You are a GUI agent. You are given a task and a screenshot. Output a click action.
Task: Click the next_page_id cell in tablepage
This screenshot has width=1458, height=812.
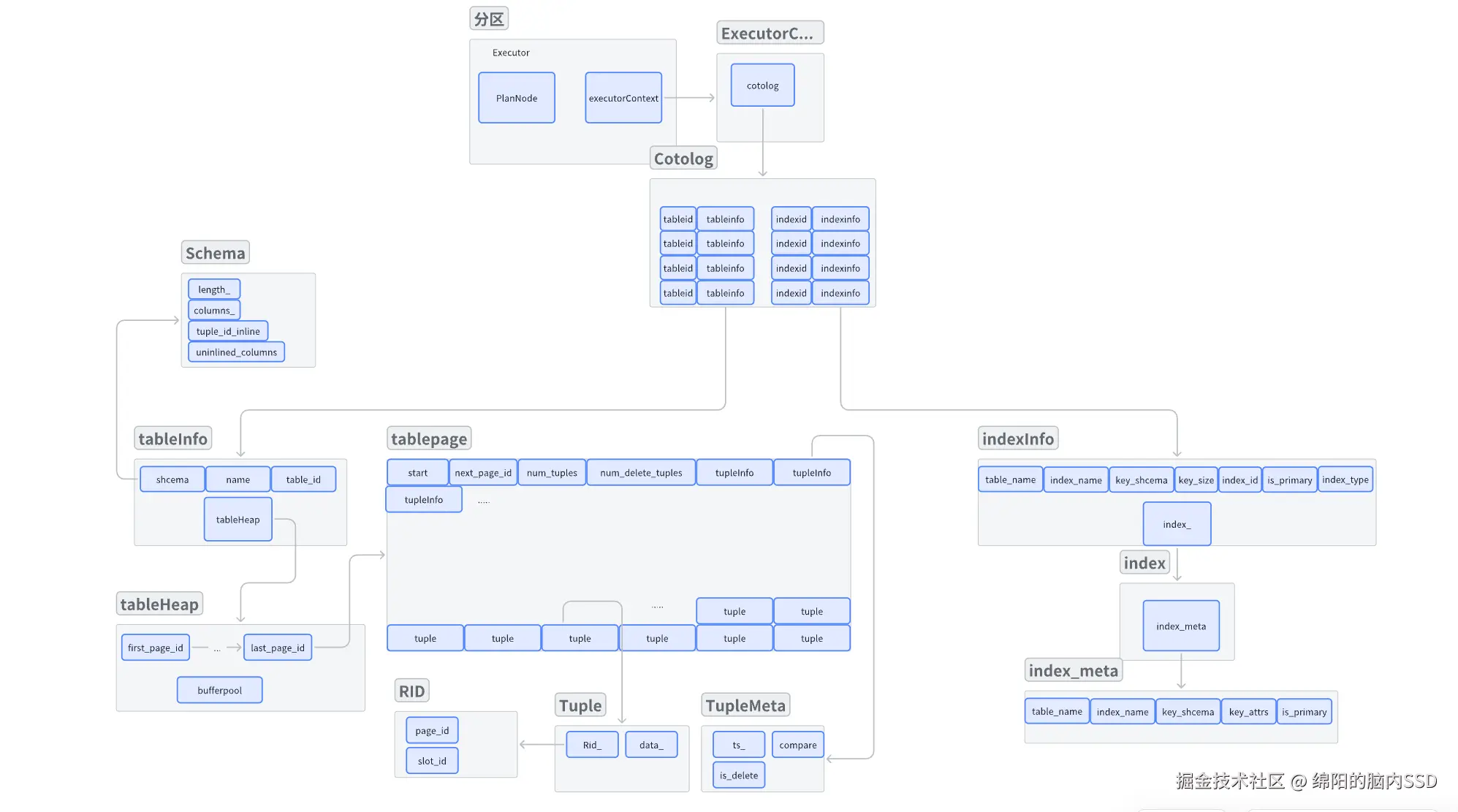pyautogui.click(x=482, y=473)
